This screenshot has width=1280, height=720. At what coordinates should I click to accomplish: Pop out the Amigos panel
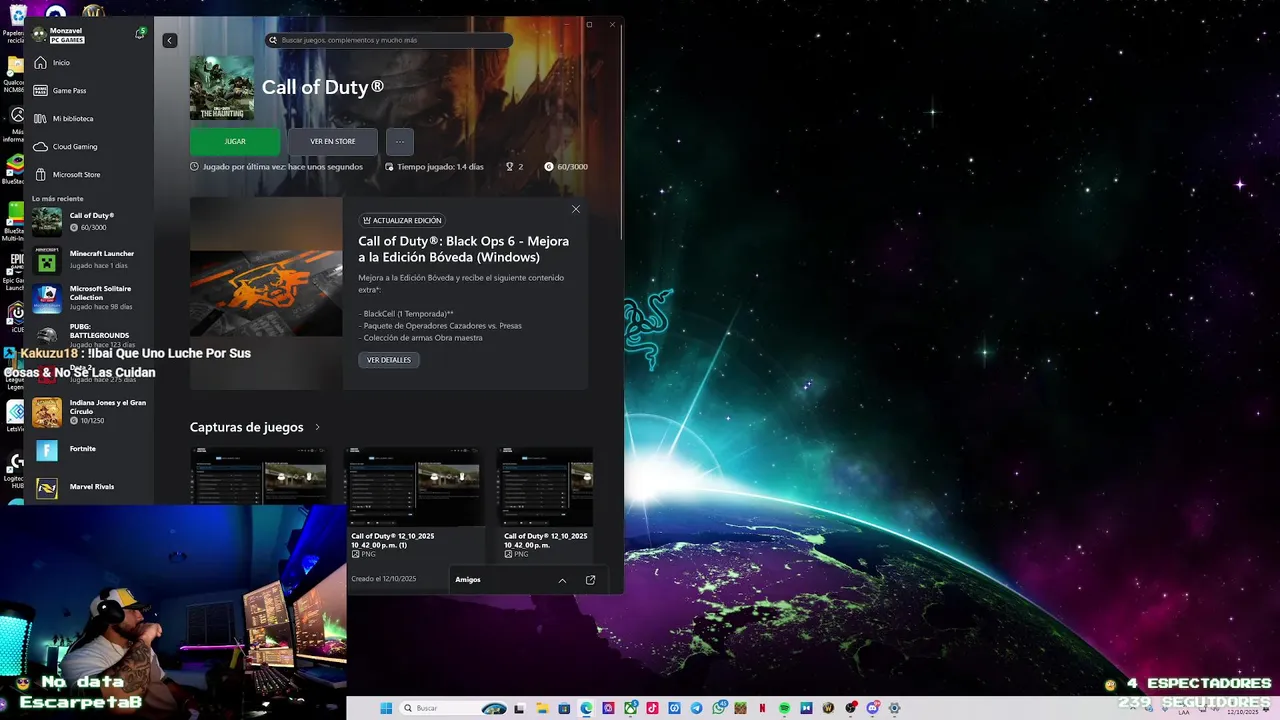pos(590,580)
